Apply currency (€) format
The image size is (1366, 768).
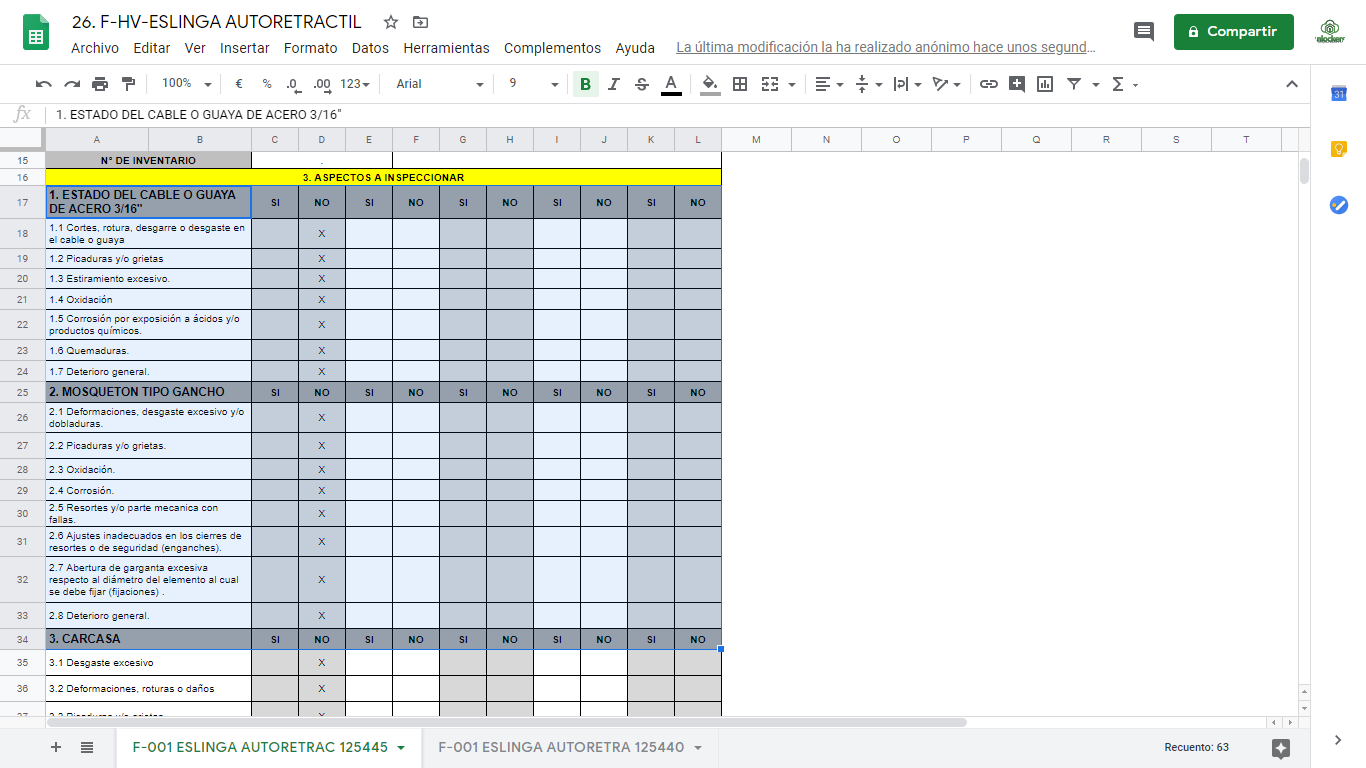pos(239,84)
